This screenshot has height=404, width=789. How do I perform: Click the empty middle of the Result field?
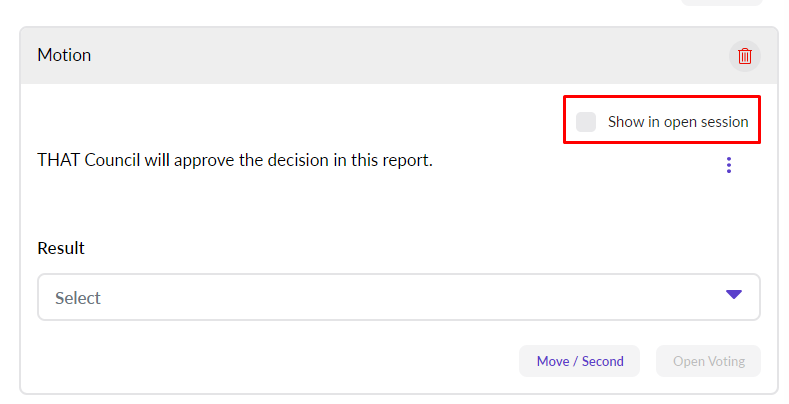pos(400,297)
